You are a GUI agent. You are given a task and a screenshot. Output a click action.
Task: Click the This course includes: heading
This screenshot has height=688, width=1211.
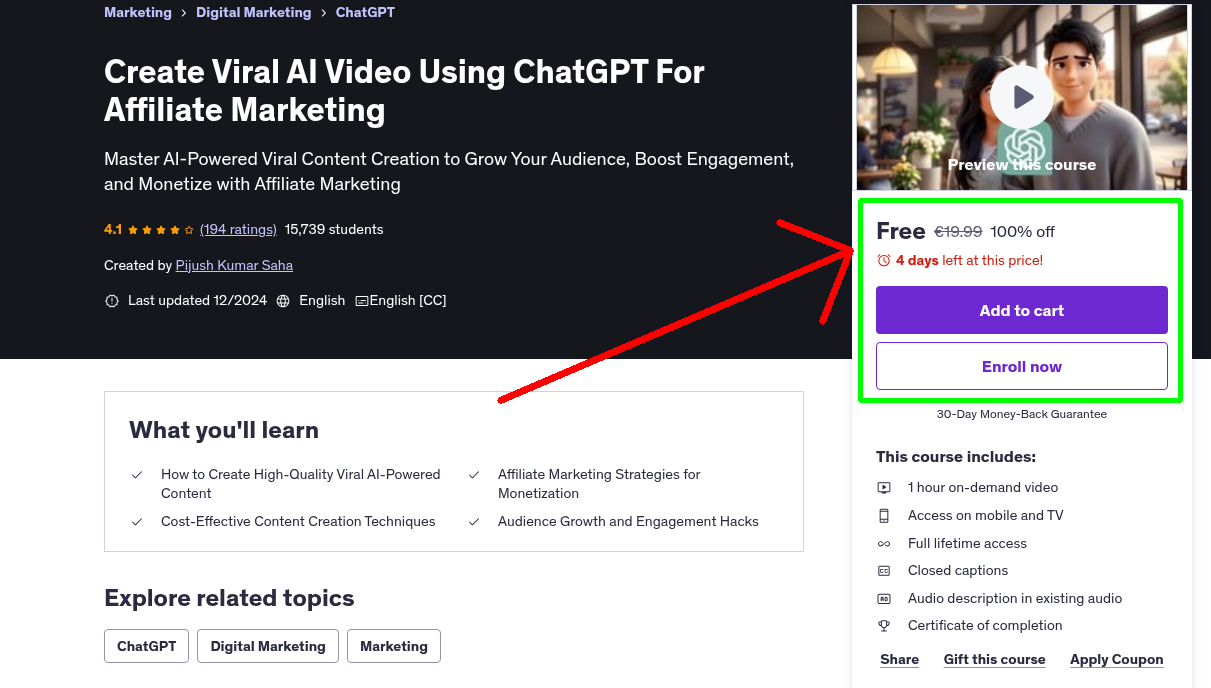[x=956, y=457]
